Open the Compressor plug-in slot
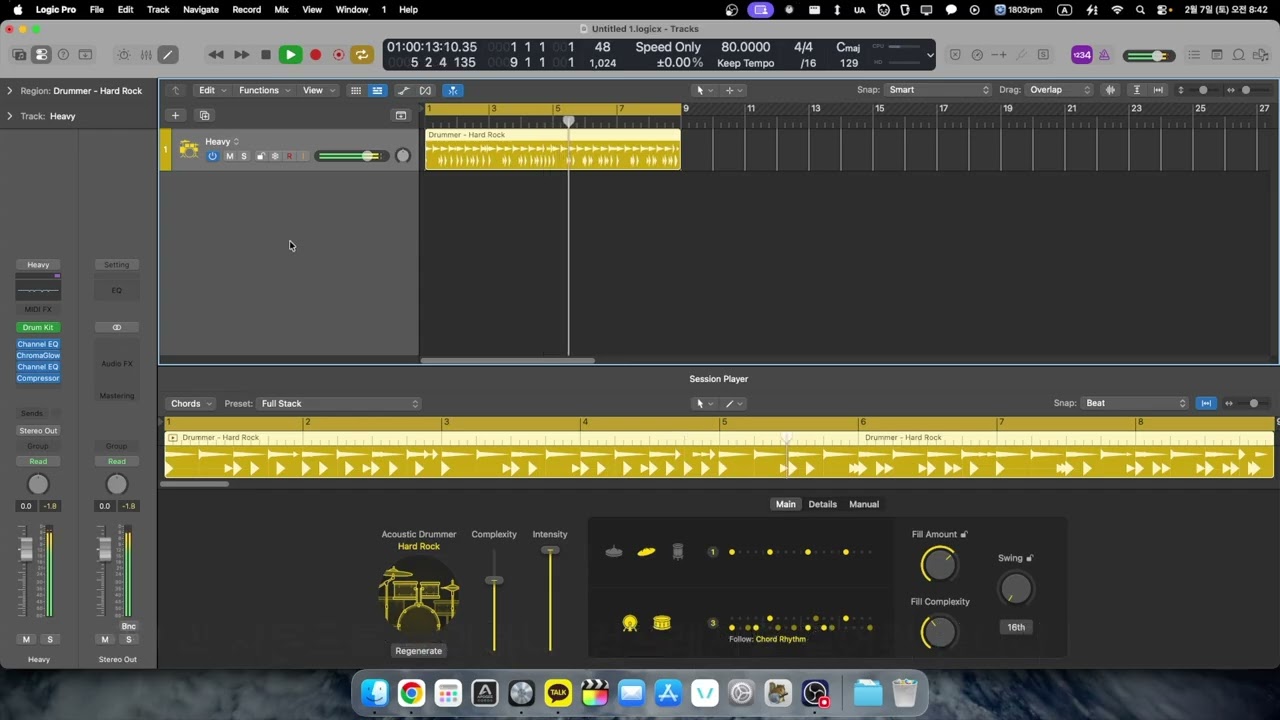This screenshot has height=720, width=1280. (38, 378)
